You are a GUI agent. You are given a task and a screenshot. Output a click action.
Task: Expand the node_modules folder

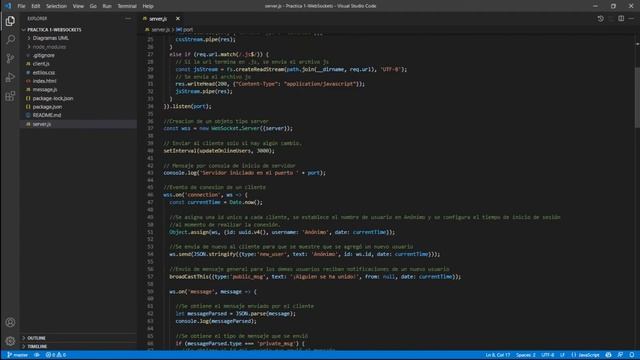[49, 47]
